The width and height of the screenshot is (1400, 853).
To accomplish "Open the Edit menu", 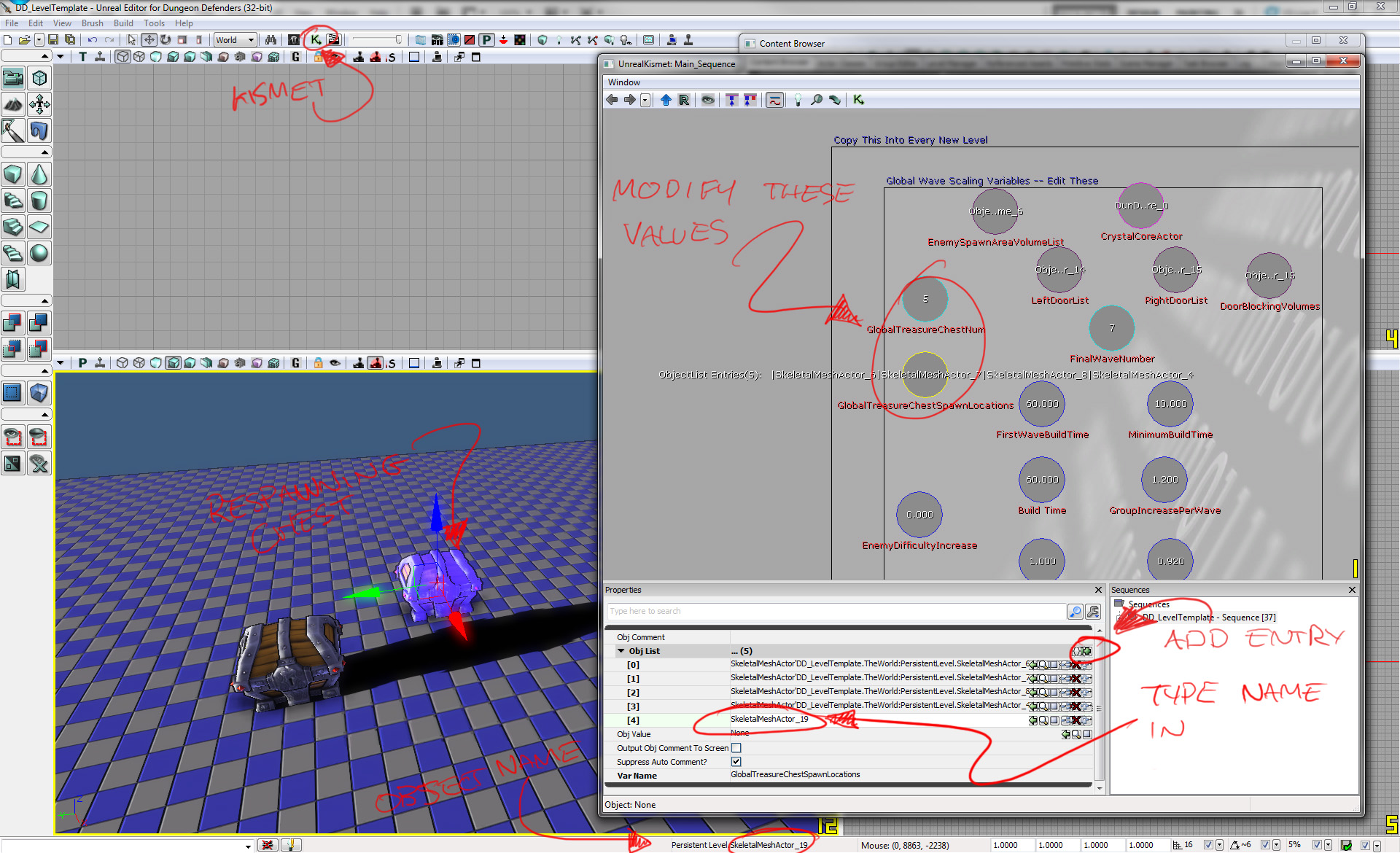I will pyautogui.click(x=36, y=23).
